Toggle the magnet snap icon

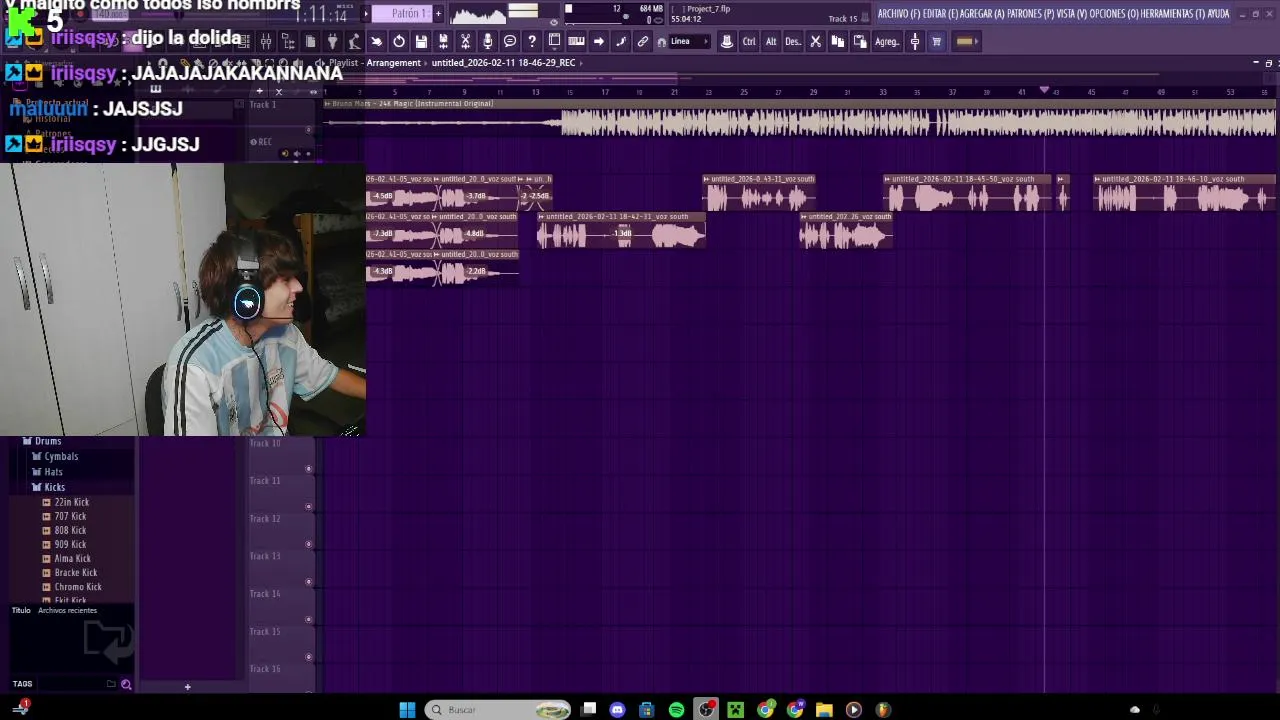(x=661, y=41)
